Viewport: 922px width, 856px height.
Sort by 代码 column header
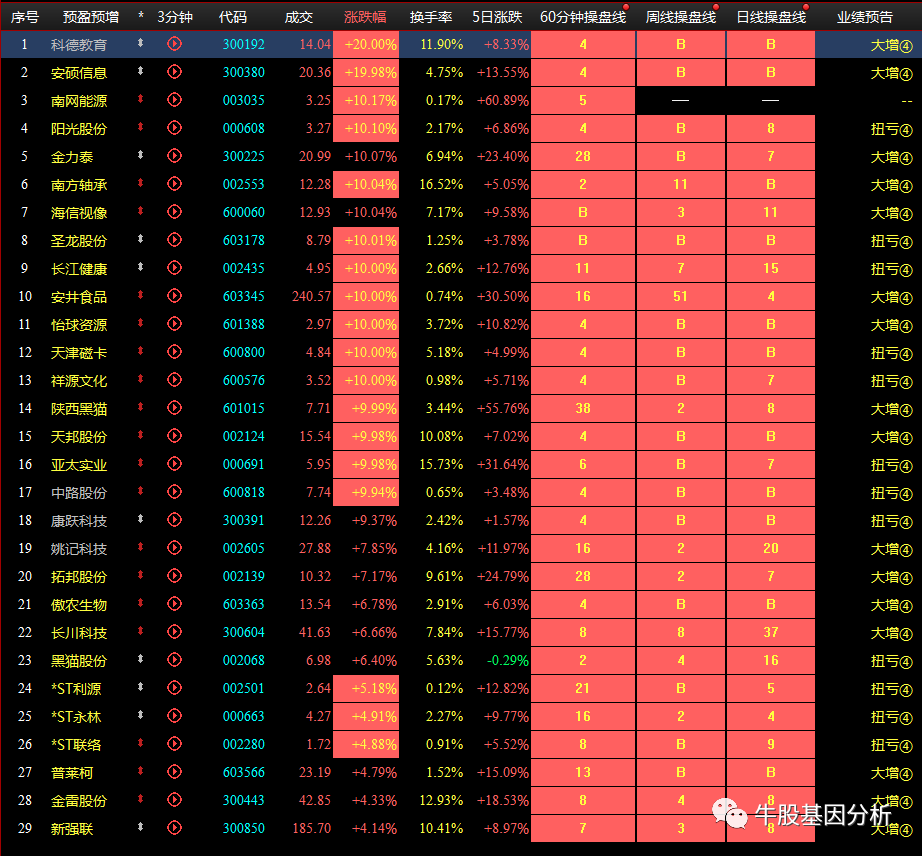click(x=233, y=17)
